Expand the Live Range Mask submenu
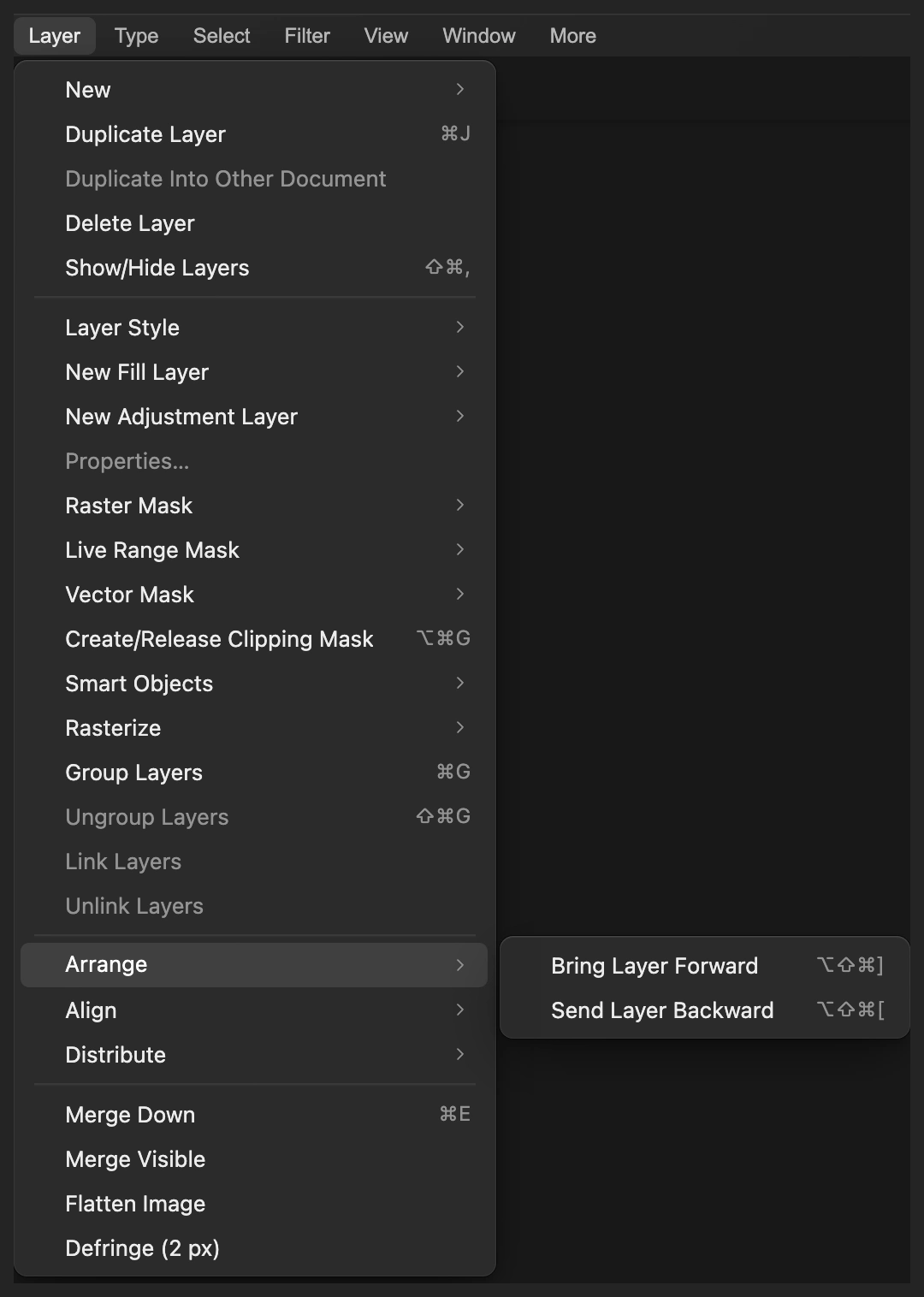The image size is (924, 1297). (x=254, y=550)
